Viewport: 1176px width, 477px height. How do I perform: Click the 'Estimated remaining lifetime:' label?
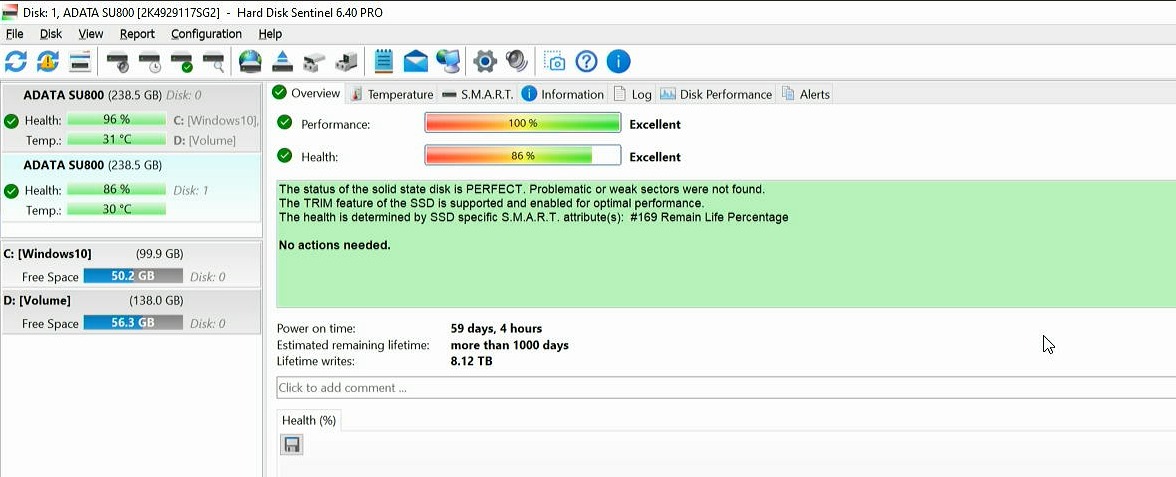click(353, 346)
